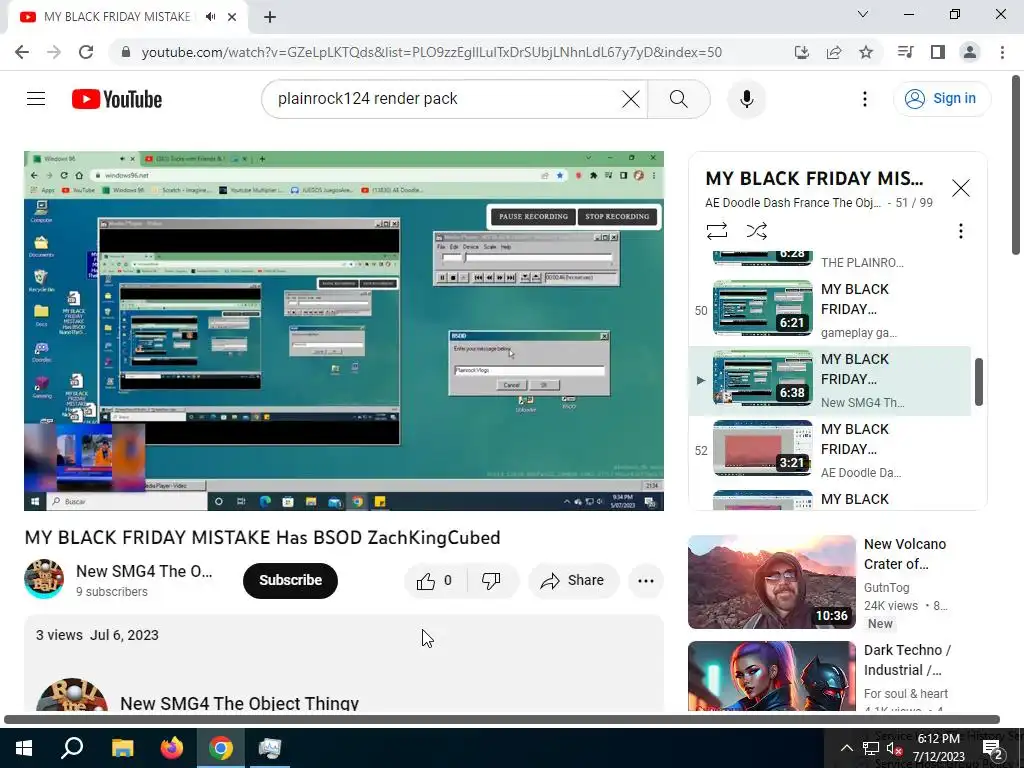Open YouTube settings three-dot menu

[865, 99]
